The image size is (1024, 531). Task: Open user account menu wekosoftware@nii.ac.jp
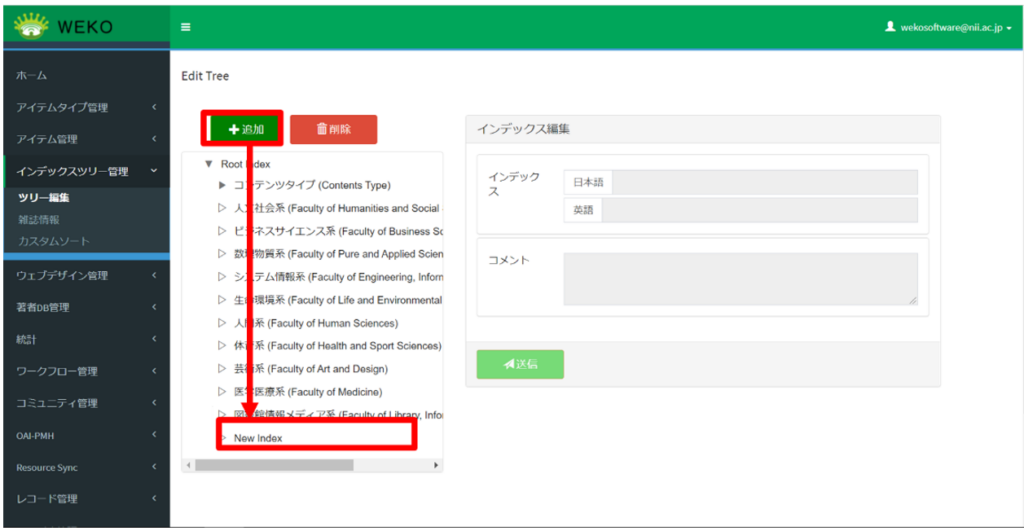click(948, 27)
